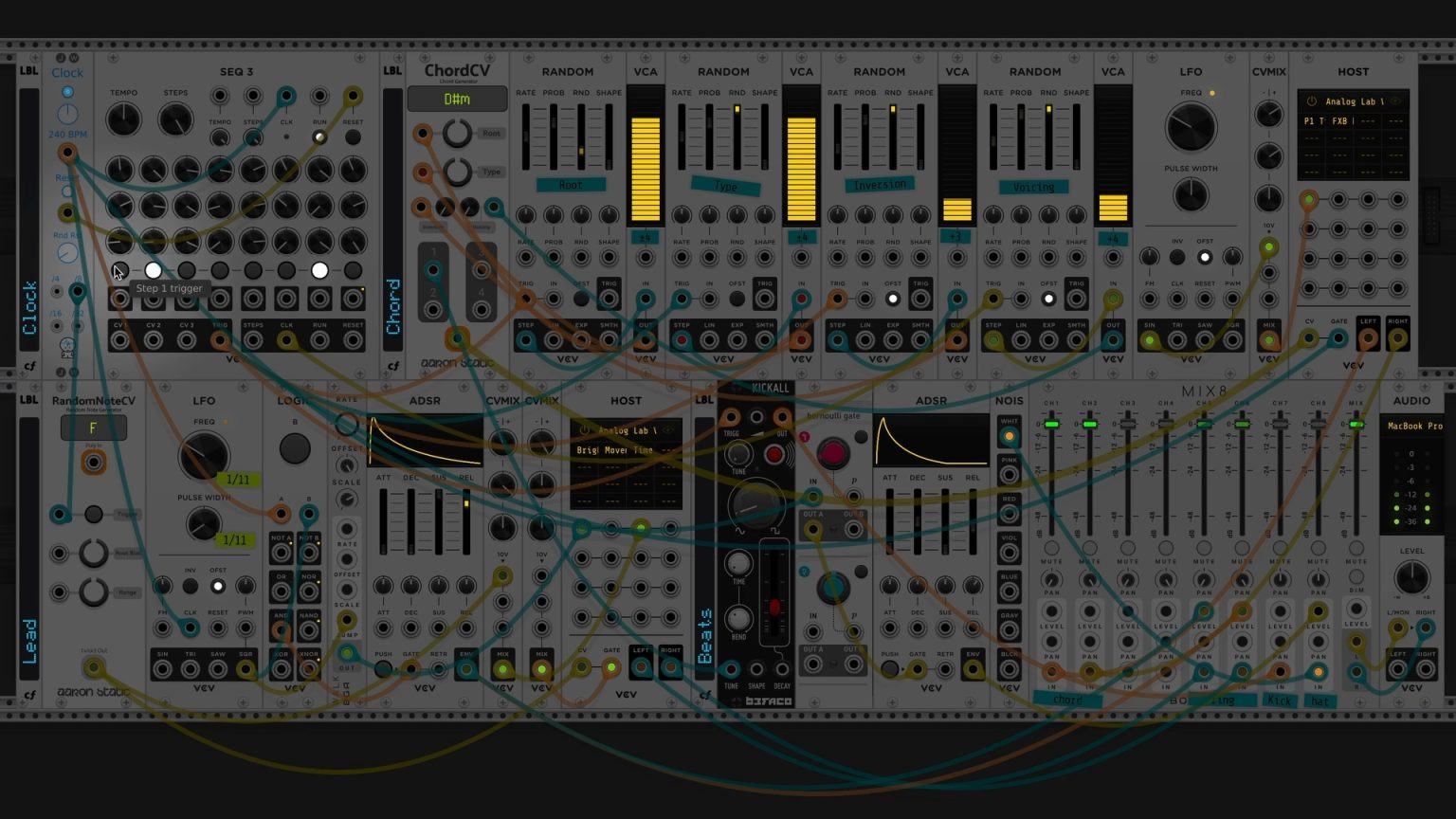Click the power icon on bottom HOST display
Screen dimensions: 1456x819
[x=585, y=430]
